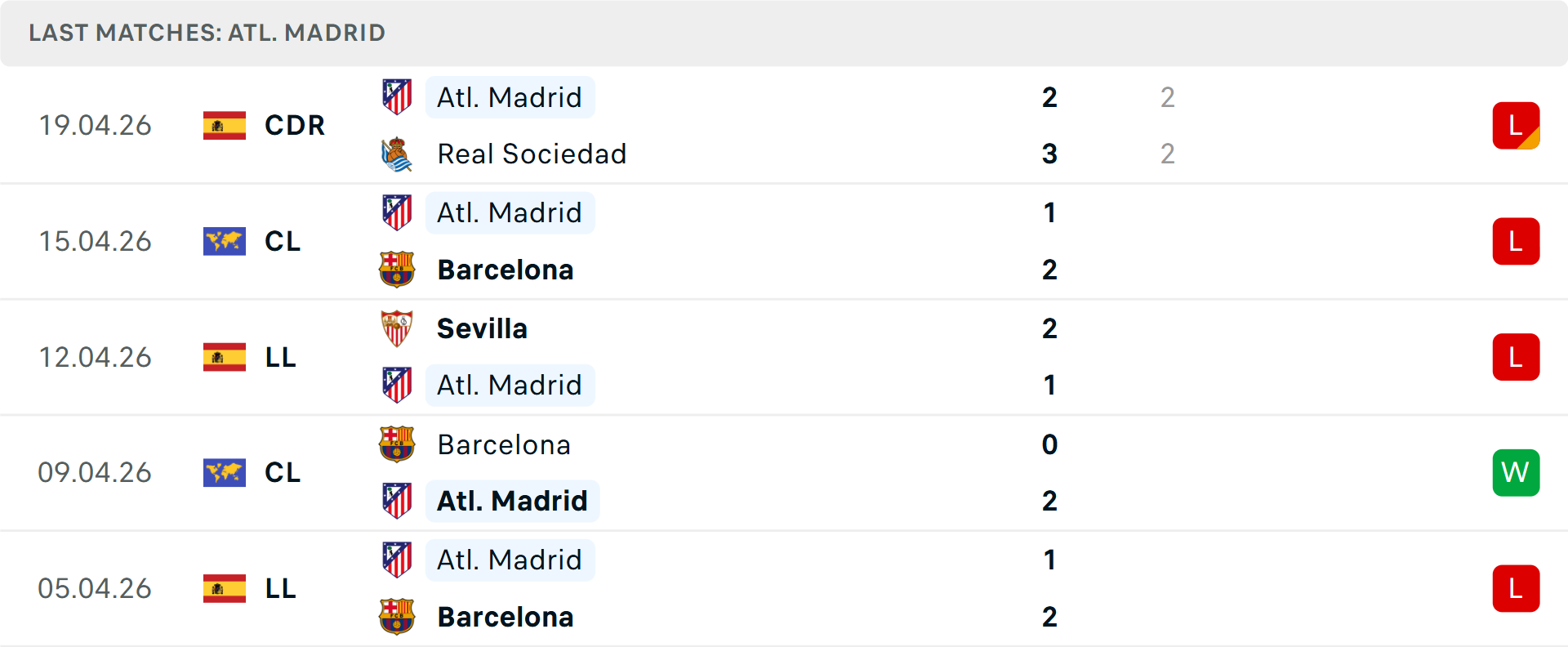Viewport: 1568px width, 647px height.
Task: Click the red L badge for the 19.04 match
Action: pos(1517,125)
